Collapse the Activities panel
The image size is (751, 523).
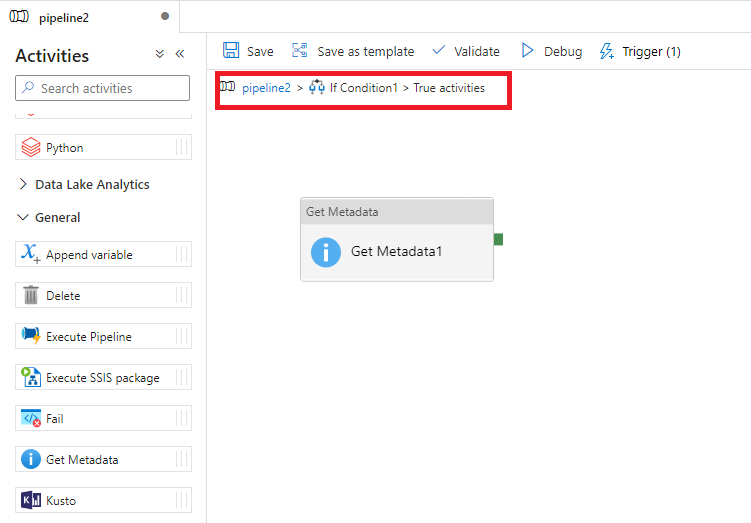point(180,54)
